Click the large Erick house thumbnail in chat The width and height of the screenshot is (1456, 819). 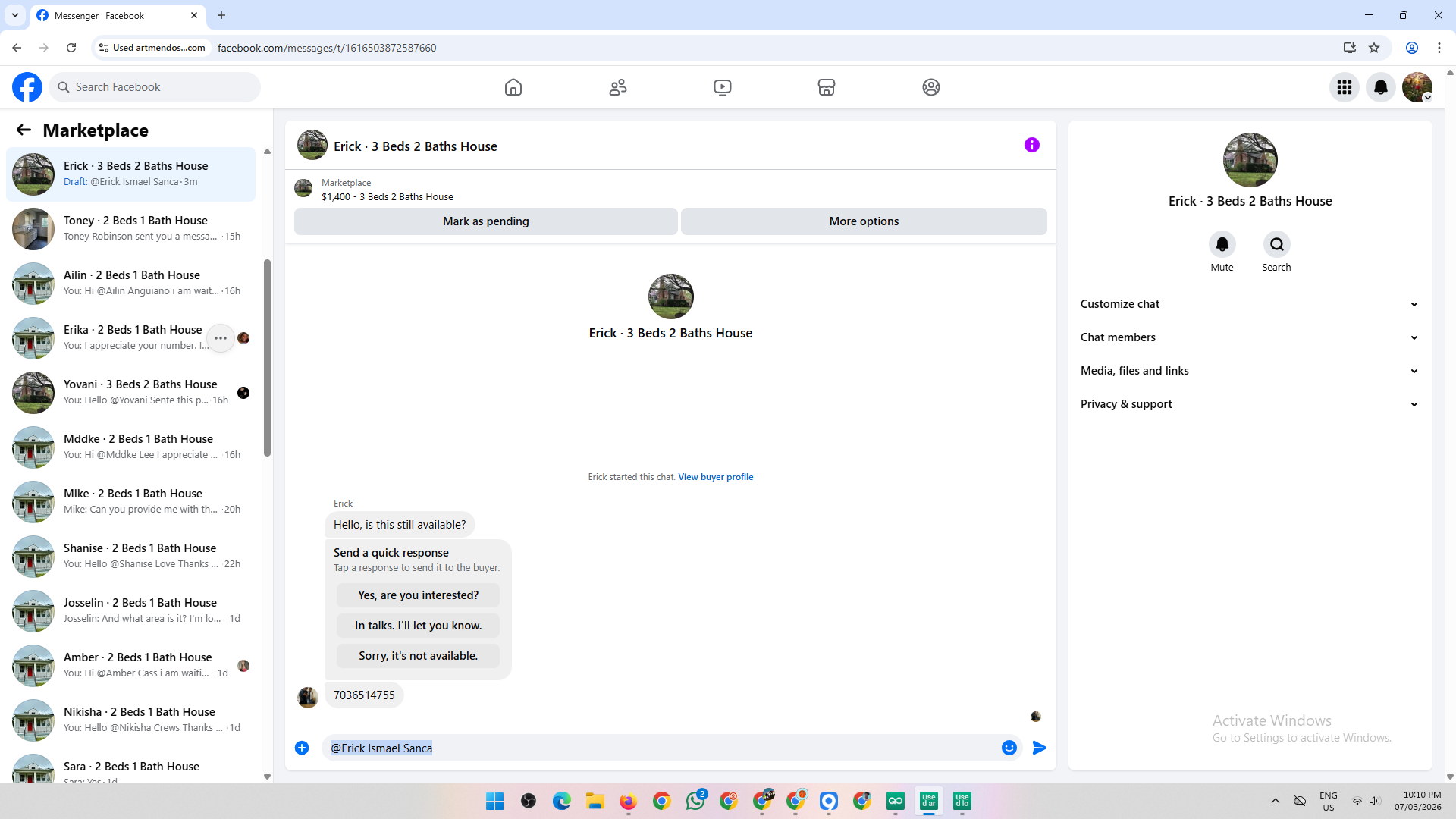pos(671,297)
